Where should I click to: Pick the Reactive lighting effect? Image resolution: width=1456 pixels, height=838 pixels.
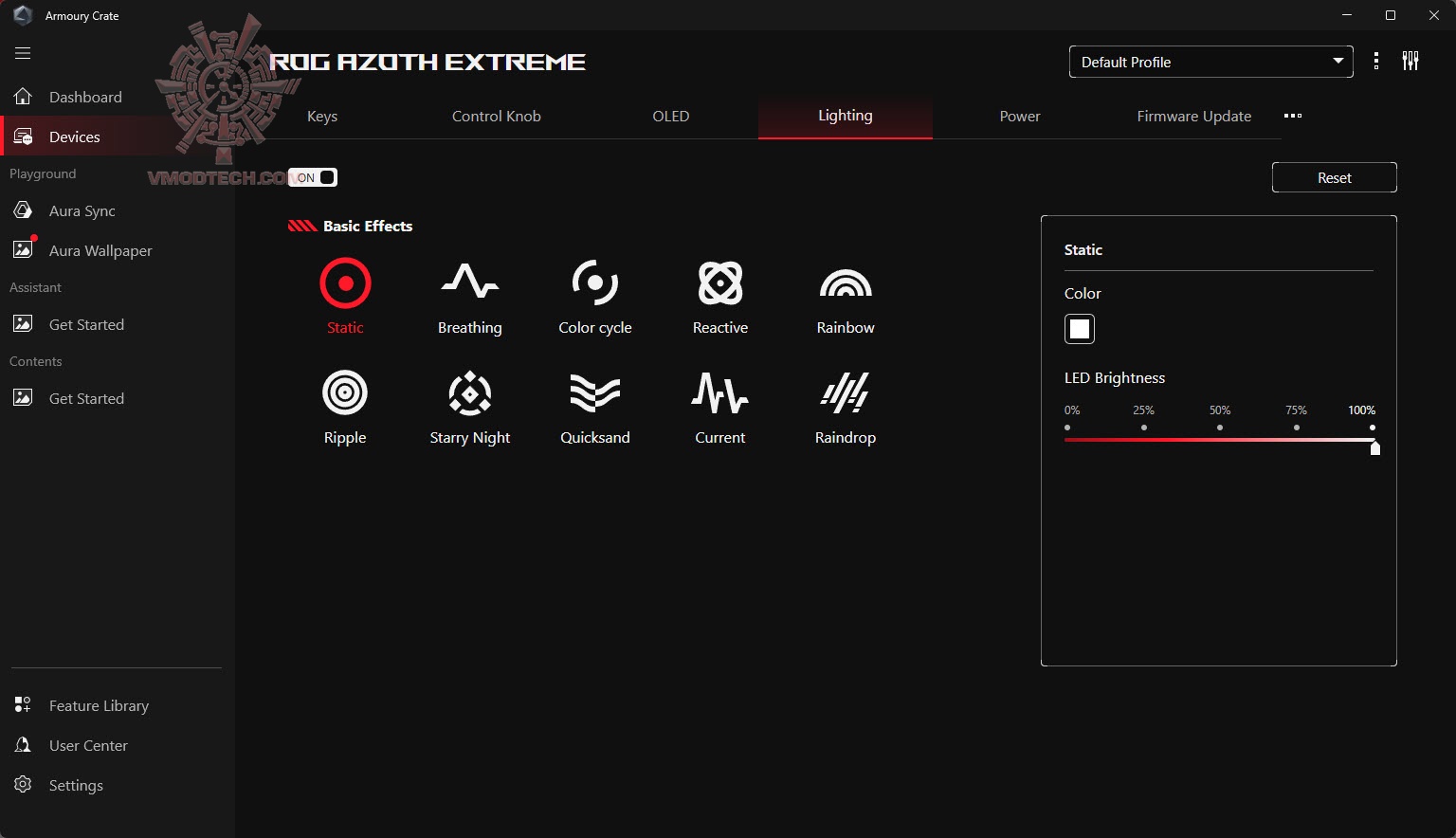point(720,297)
